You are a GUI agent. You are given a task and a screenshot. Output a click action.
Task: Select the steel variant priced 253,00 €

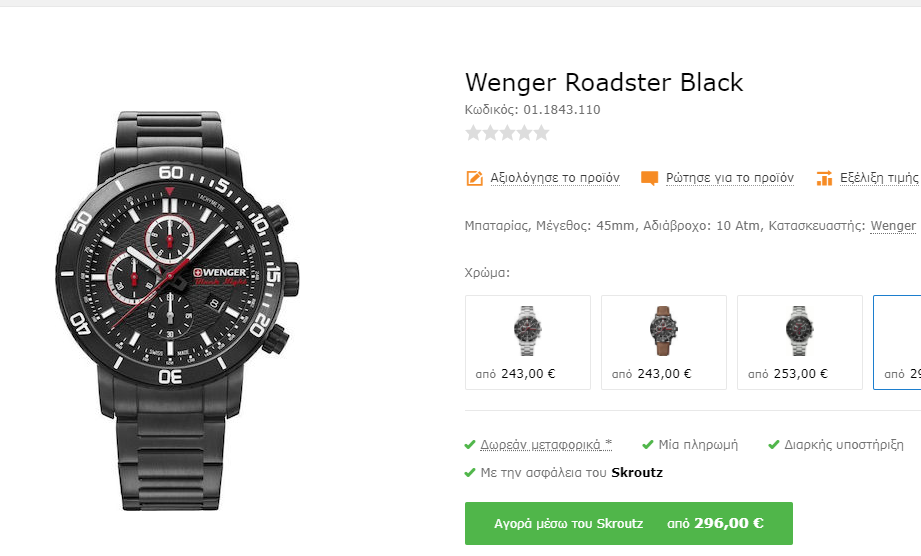[799, 342]
